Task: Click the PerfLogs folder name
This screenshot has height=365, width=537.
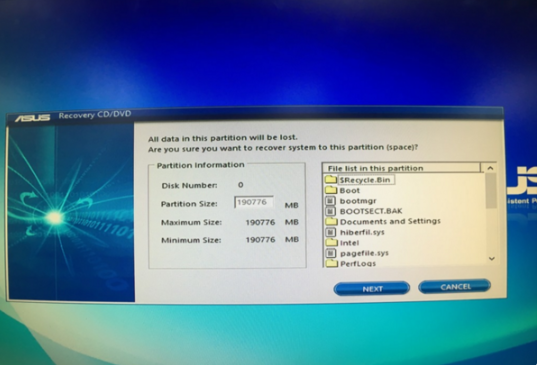Action: [358, 263]
